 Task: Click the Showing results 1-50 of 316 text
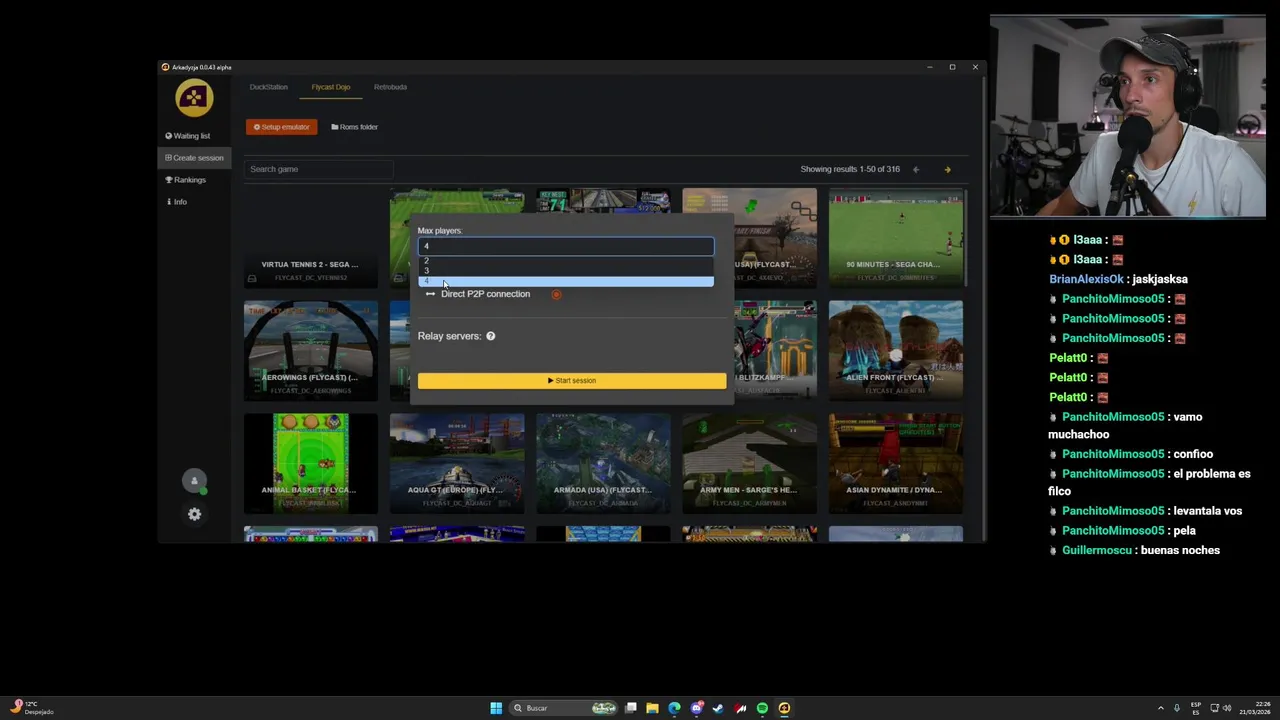850,169
